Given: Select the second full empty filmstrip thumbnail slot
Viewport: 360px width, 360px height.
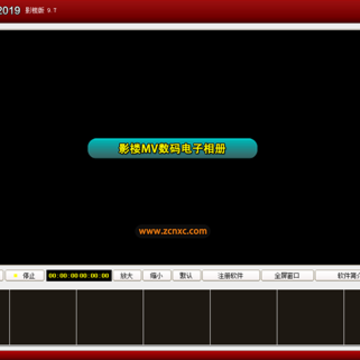Looking at the screenshot, I should 110,317.
